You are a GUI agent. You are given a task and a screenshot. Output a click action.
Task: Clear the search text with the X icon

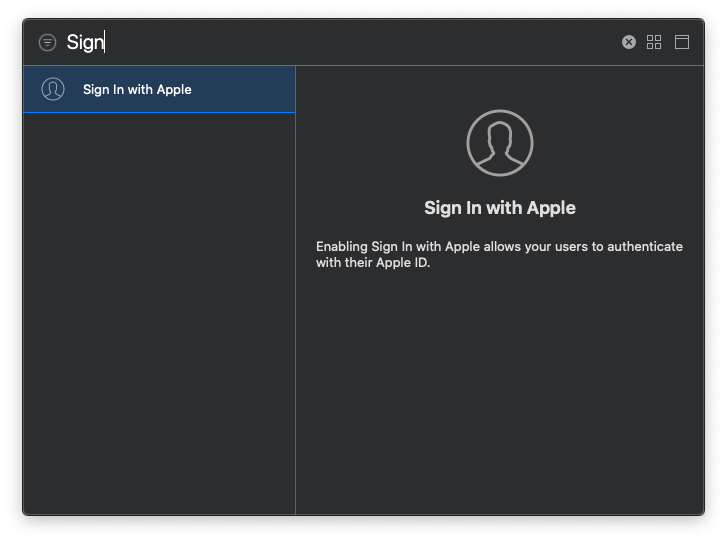628,42
